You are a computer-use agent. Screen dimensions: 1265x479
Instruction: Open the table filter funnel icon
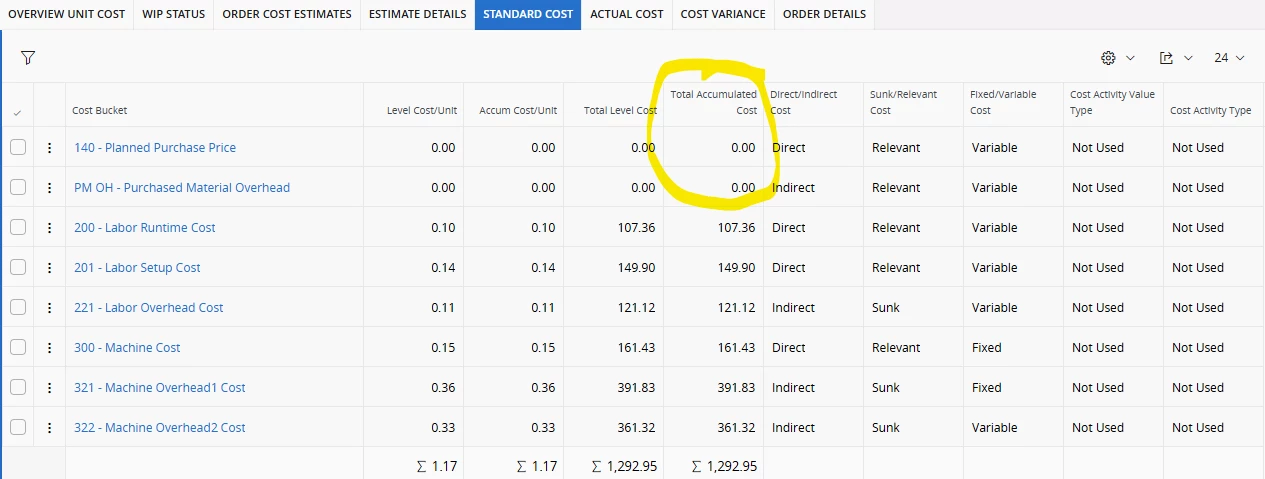(28, 58)
